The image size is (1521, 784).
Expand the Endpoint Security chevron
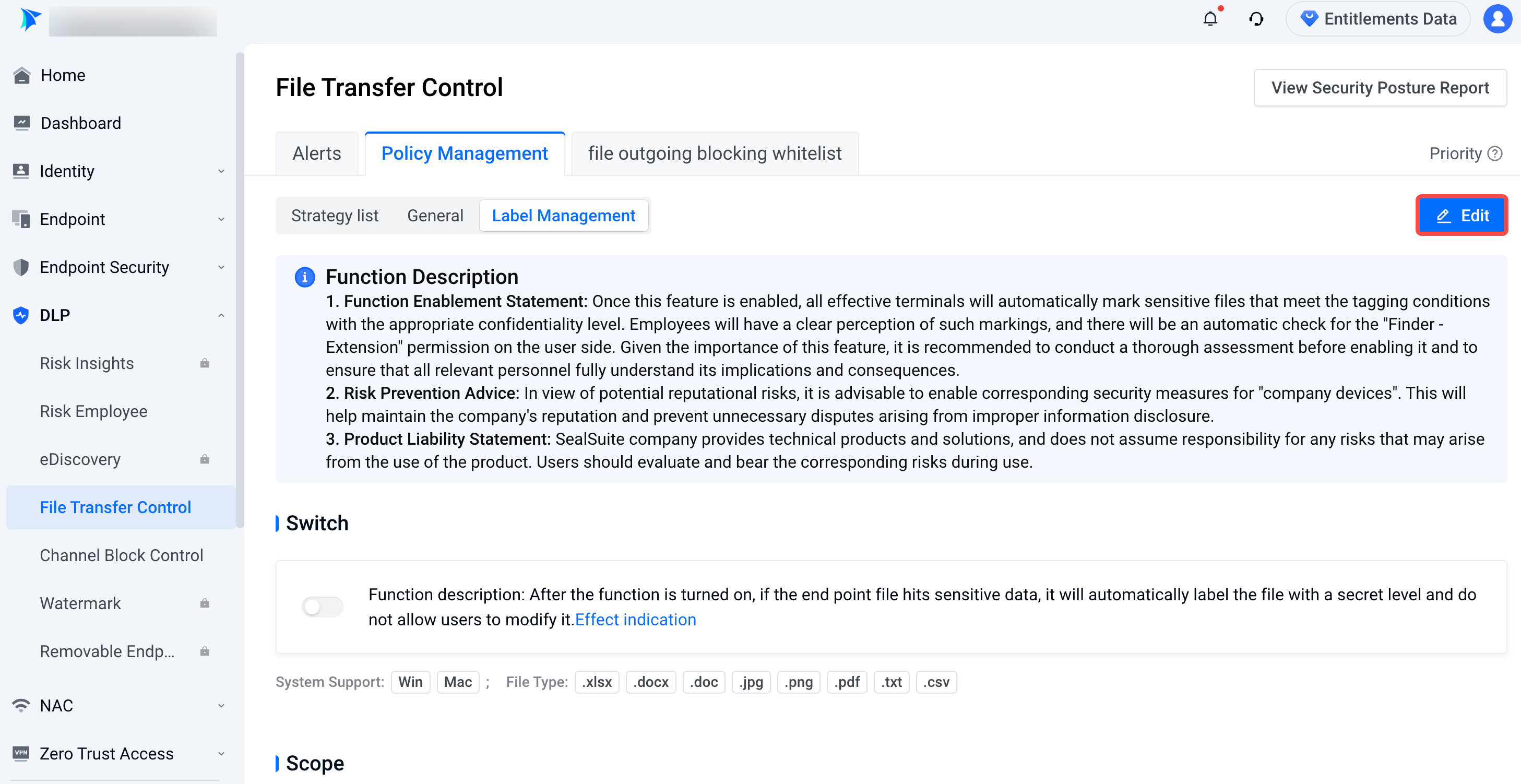(221, 267)
